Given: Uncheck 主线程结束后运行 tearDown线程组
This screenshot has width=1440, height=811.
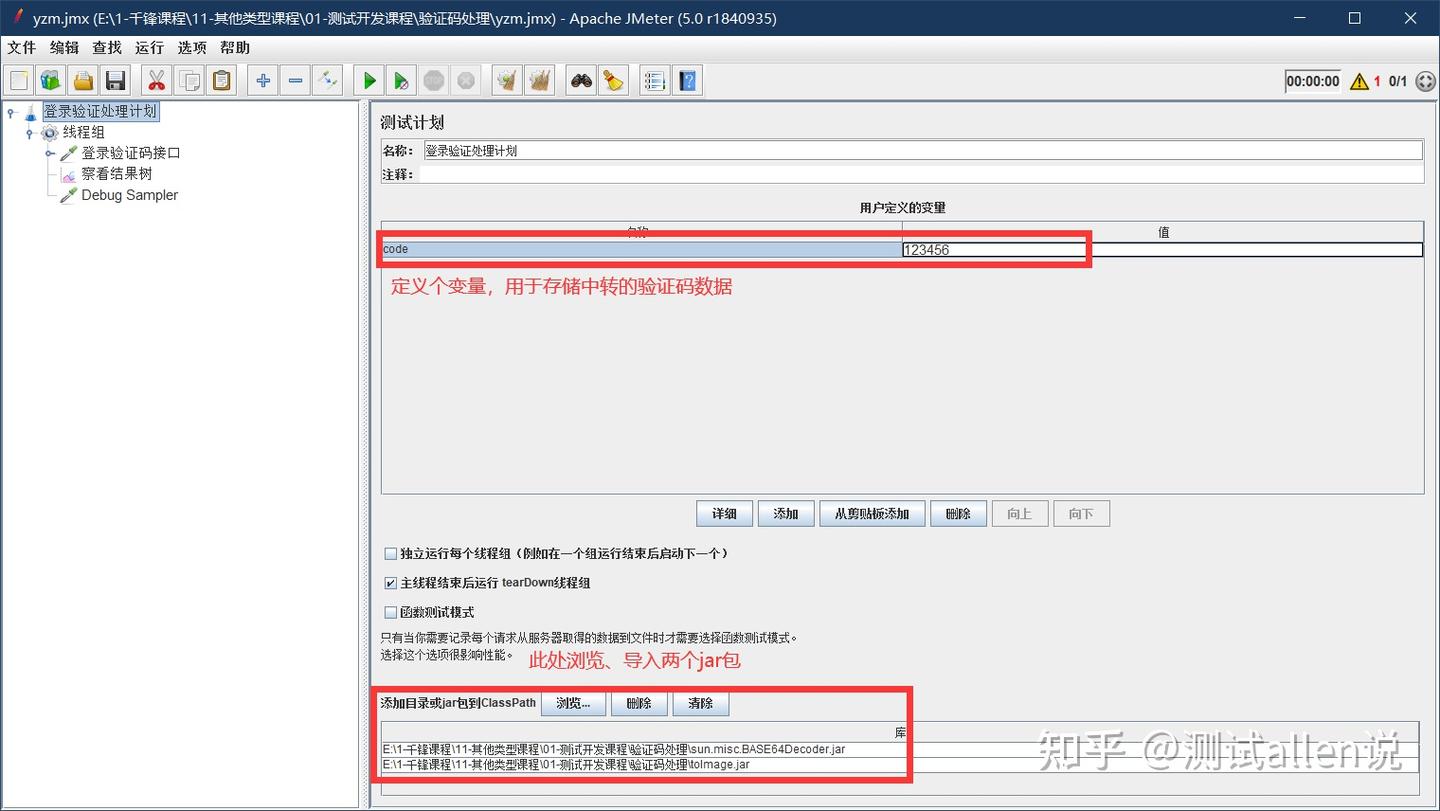Looking at the screenshot, I should tap(390, 583).
